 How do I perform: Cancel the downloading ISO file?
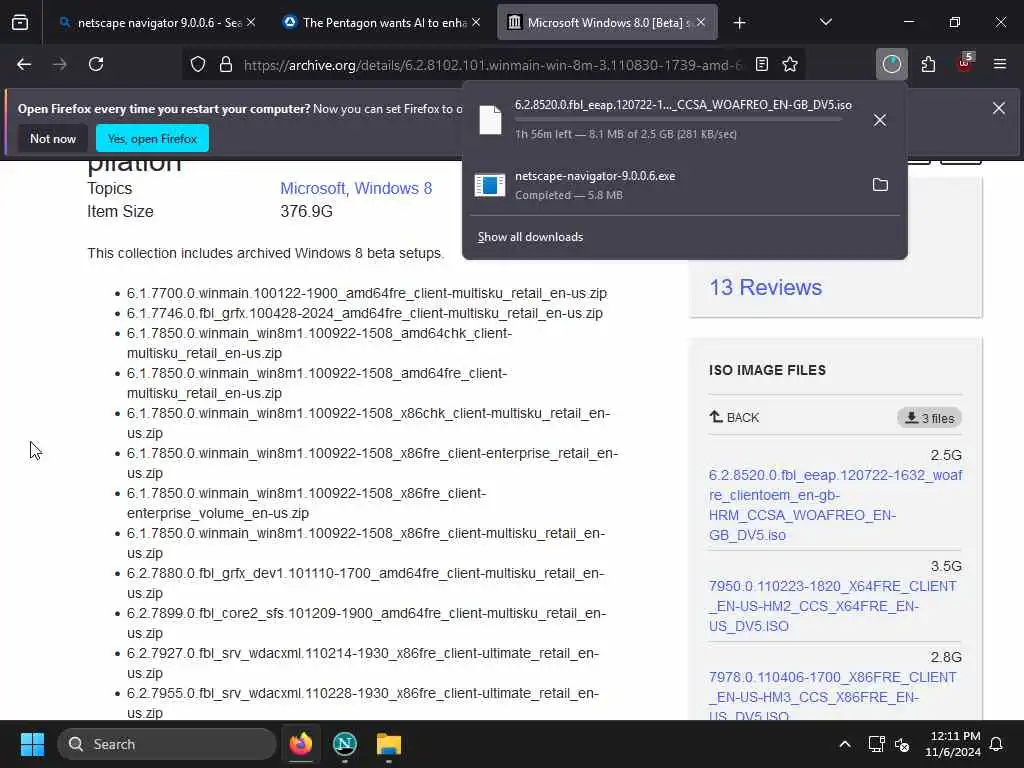pyautogui.click(x=880, y=120)
